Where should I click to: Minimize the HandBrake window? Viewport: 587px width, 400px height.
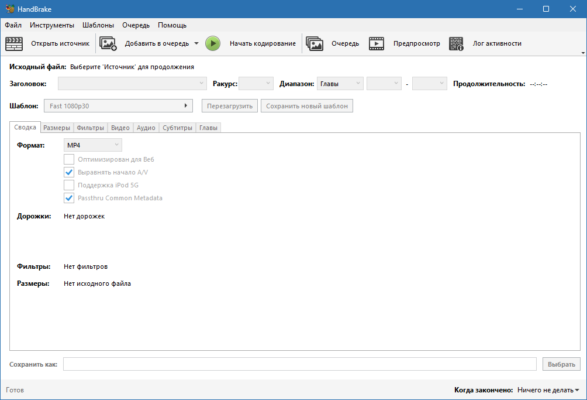pyautogui.click(x=519, y=9)
